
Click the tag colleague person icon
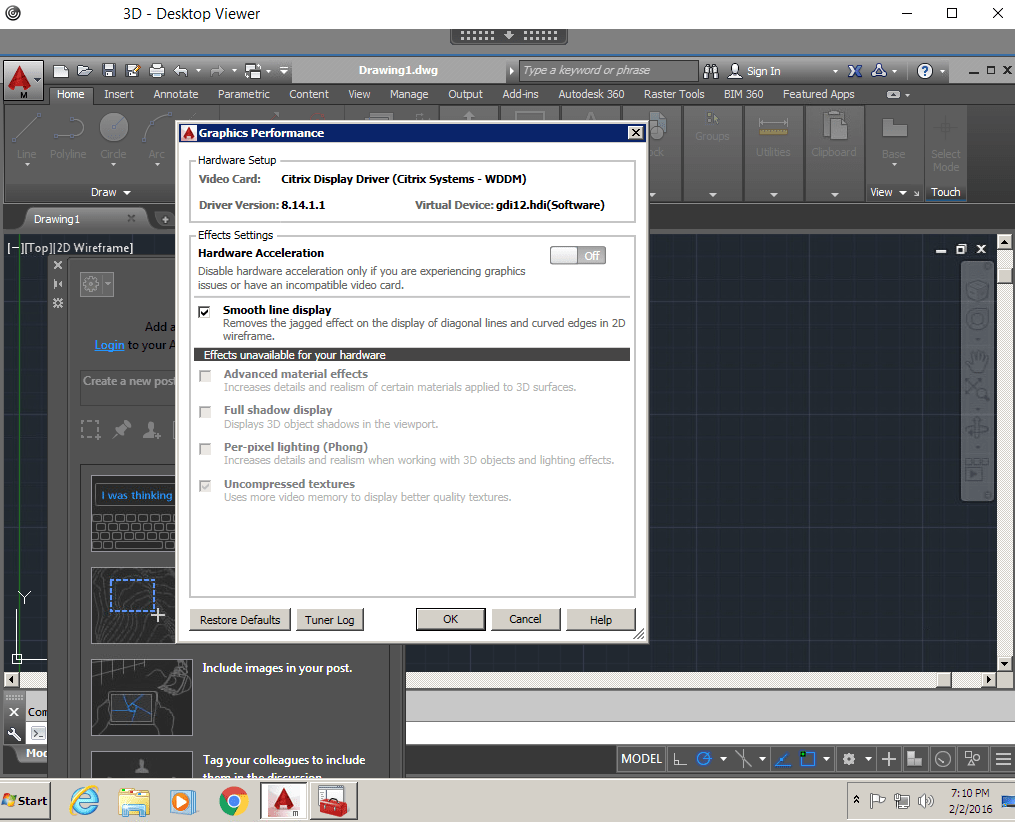click(x=151, y=429)
